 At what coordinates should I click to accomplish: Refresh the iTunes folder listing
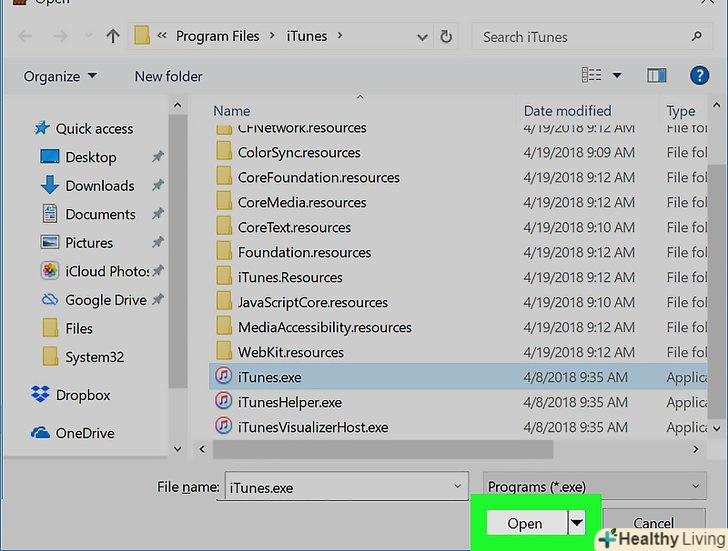pos(446,36)
